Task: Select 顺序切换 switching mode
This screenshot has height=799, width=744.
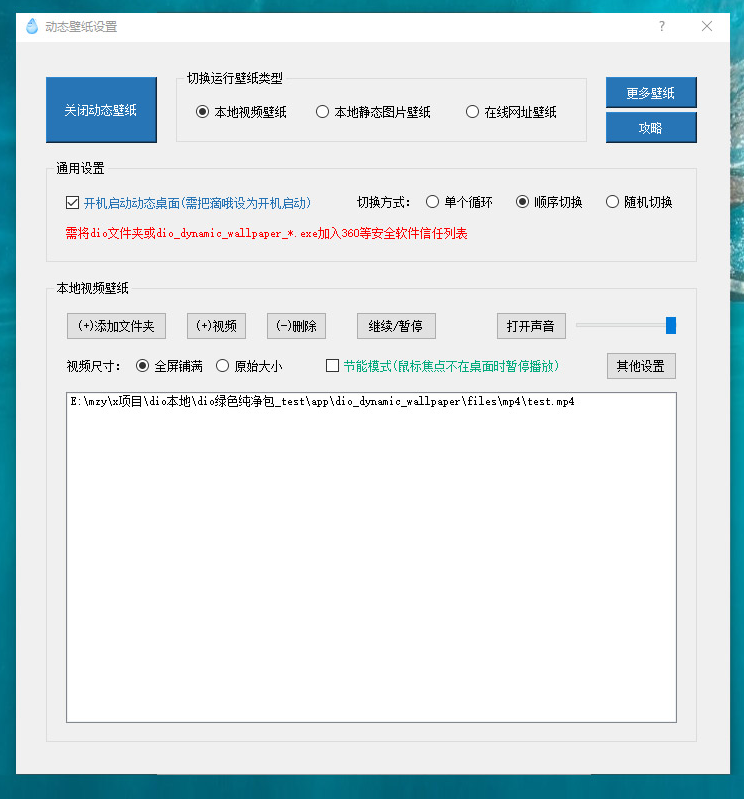Action: click(523, 202)
